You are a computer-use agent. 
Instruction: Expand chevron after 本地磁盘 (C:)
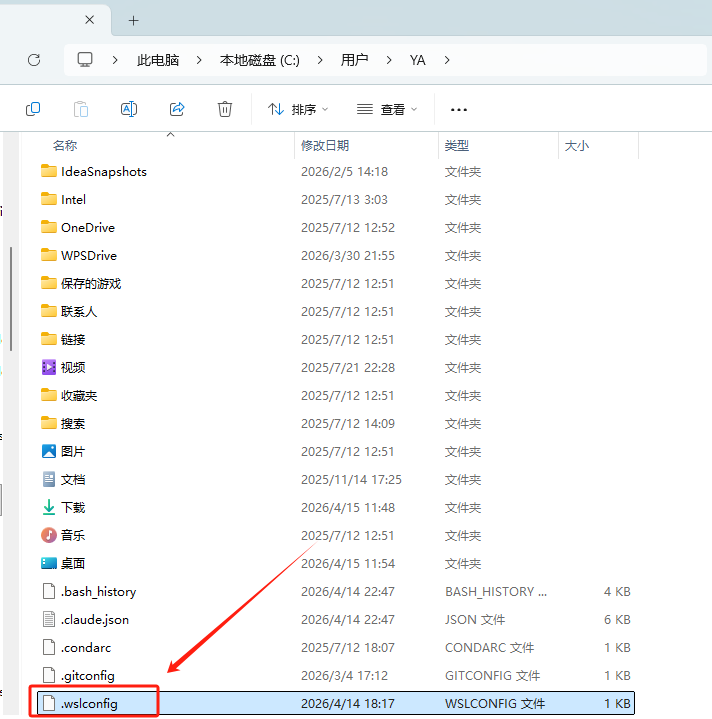[320, 60]
